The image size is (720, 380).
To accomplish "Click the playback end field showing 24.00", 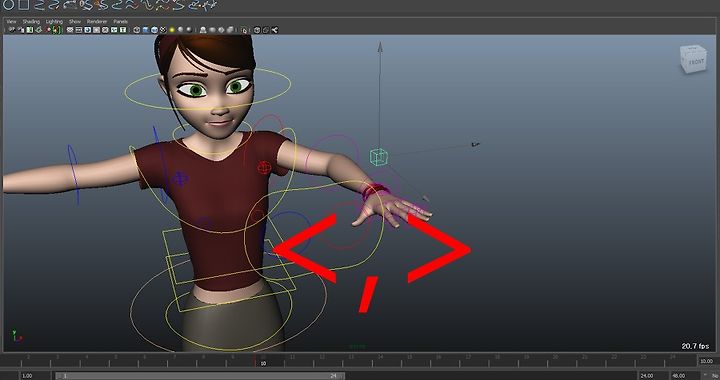I will [653, 376].
